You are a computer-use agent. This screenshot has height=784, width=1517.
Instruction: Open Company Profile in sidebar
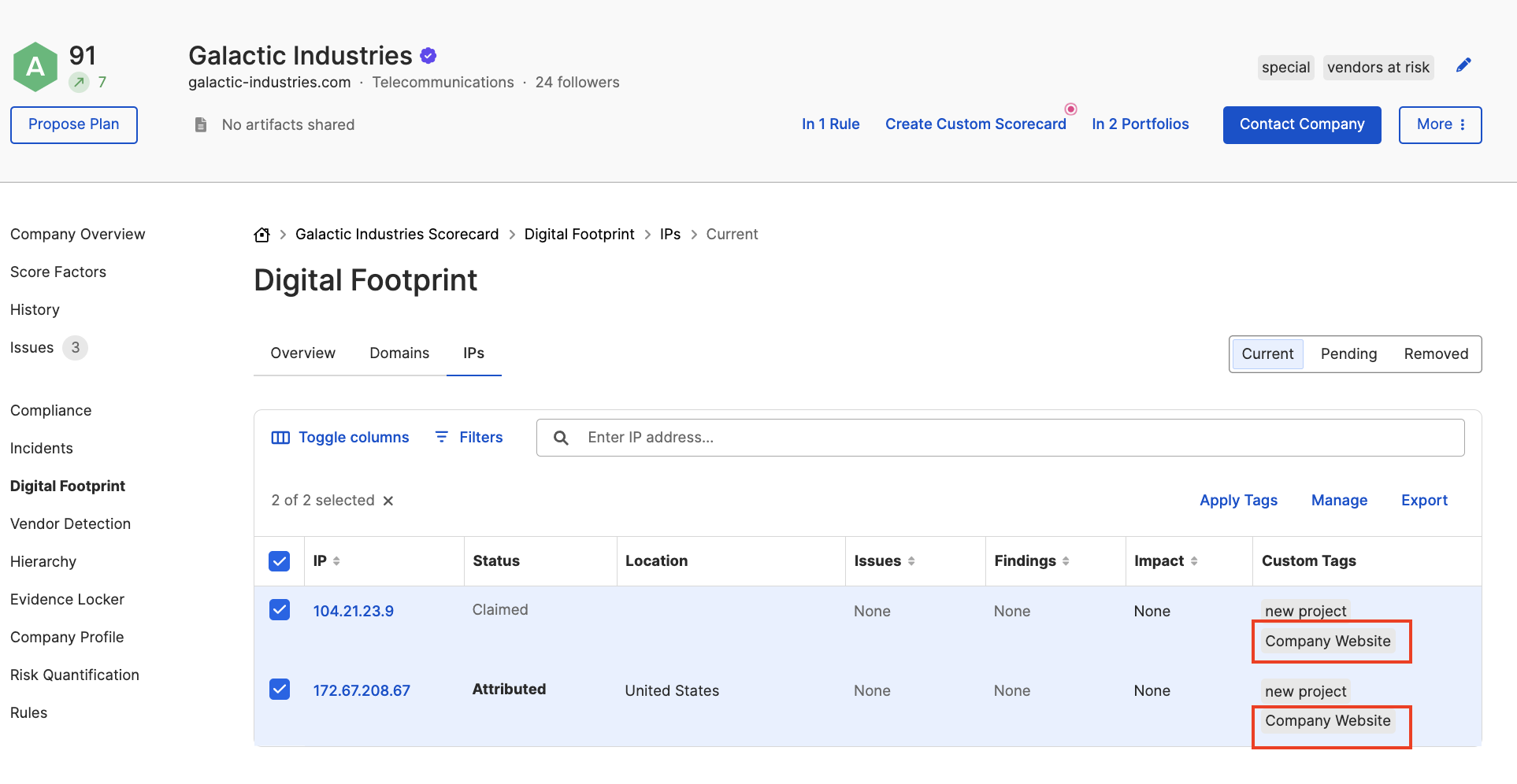[x=67, y=638]
